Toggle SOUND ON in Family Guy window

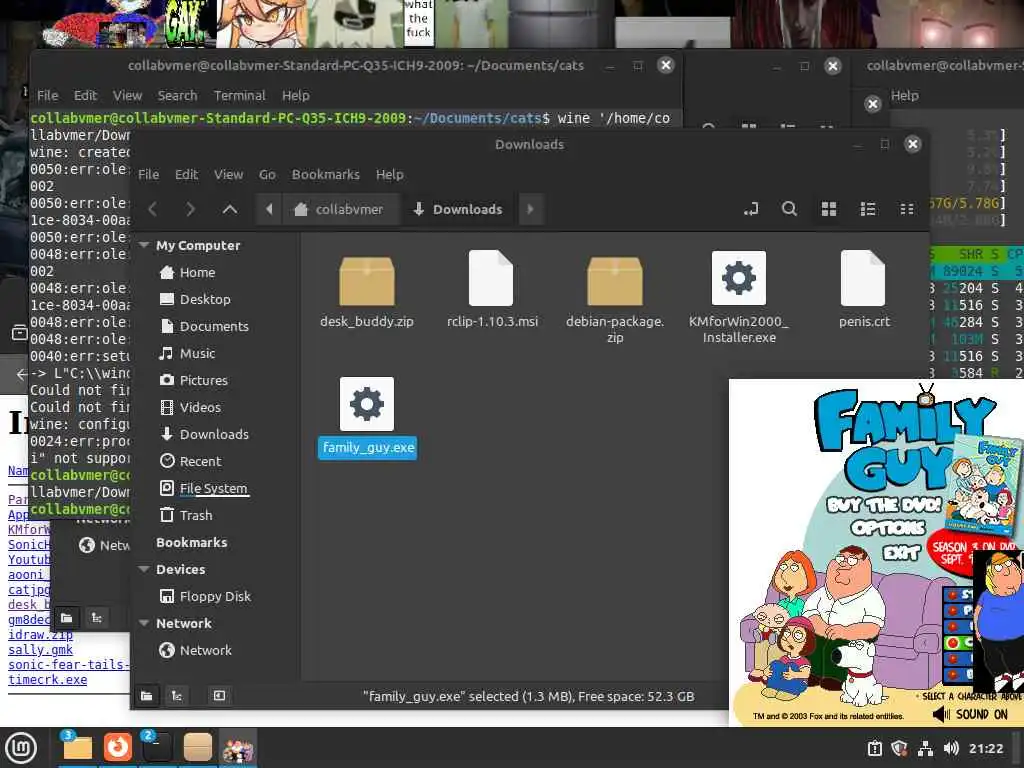point(970,714)
